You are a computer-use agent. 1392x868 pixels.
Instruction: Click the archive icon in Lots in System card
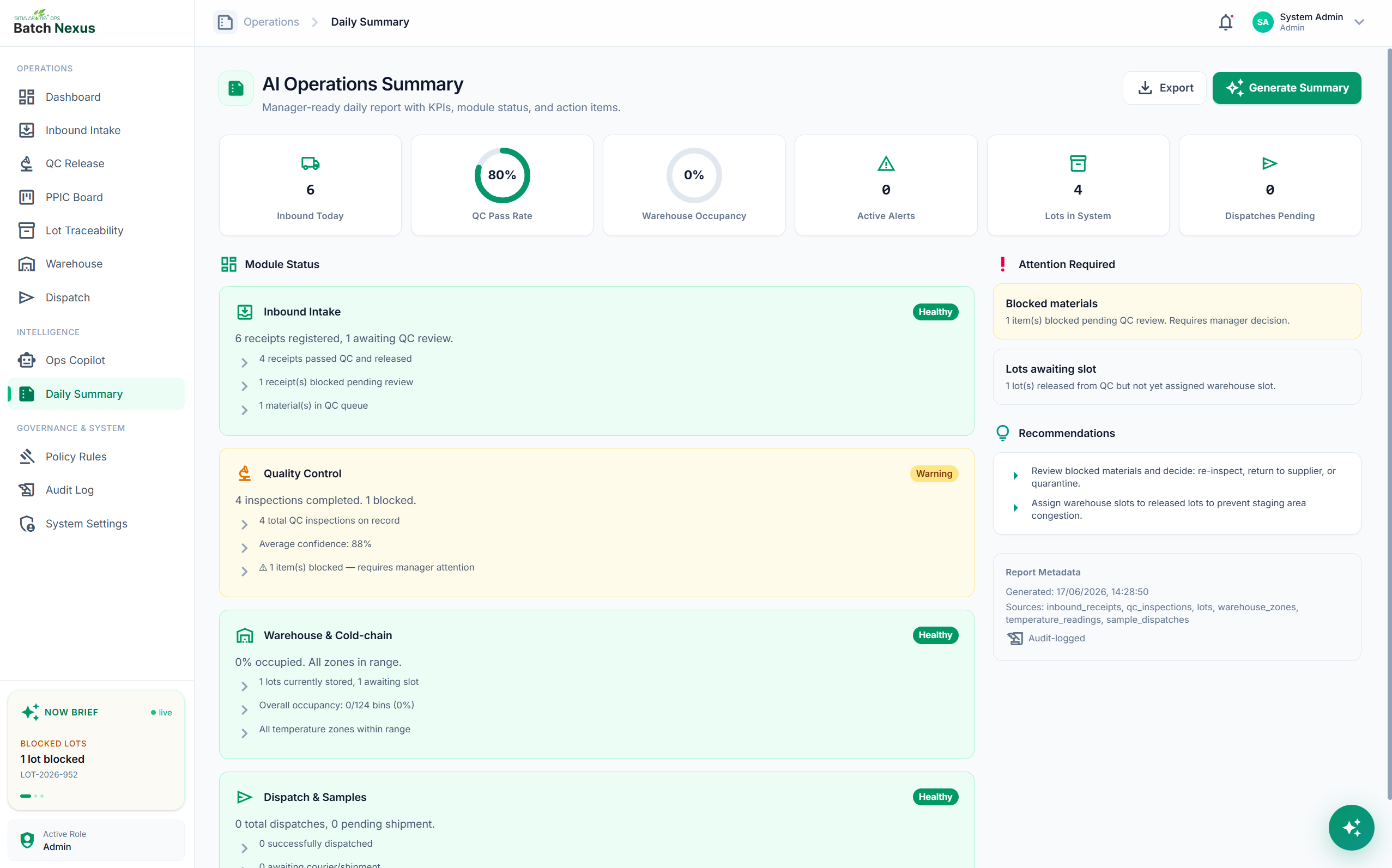[1078, 163]
